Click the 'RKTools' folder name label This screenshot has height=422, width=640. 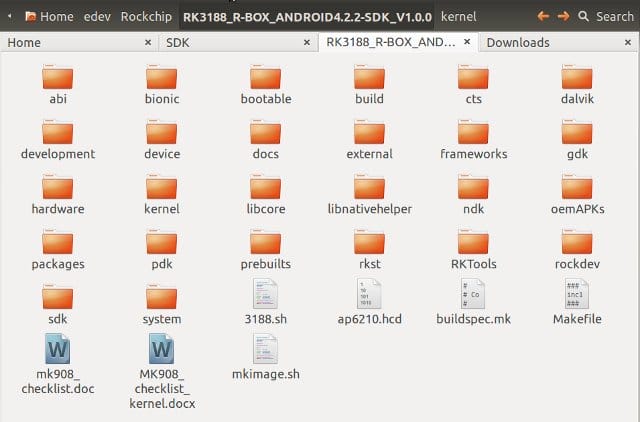coord(473,264)
